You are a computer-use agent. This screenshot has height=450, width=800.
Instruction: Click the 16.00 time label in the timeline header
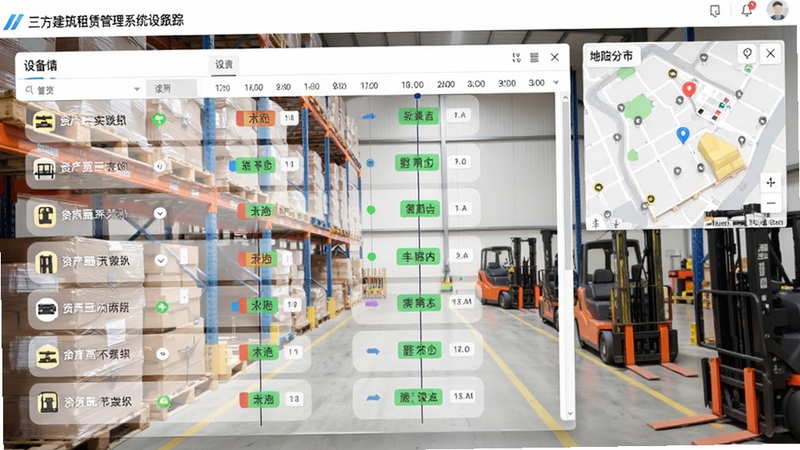(x=412, y=85)
